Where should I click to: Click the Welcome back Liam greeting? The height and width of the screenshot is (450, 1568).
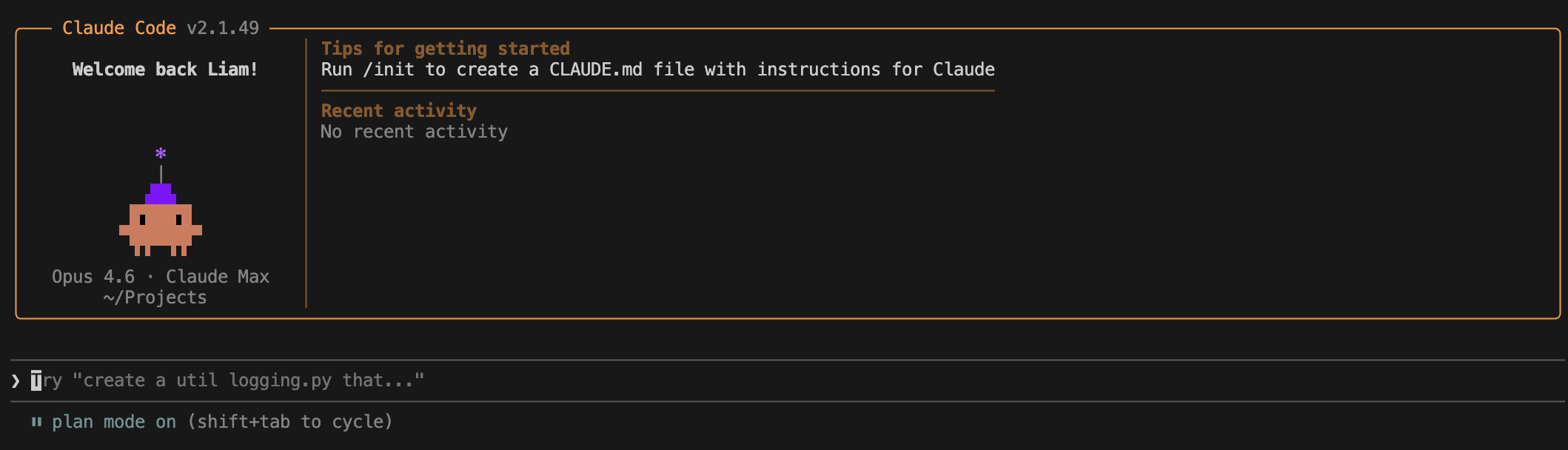(x=165, y=69)
